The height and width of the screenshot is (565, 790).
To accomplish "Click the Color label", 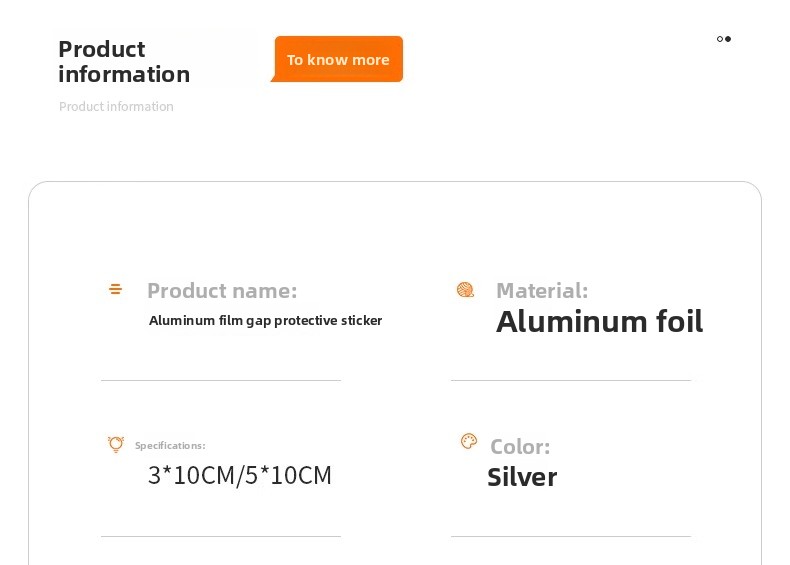I will tap(520, 447).
